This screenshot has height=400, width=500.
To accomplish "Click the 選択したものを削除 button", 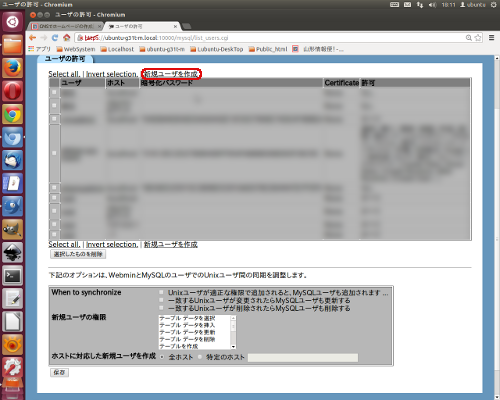I will click(x=78, y=254).
